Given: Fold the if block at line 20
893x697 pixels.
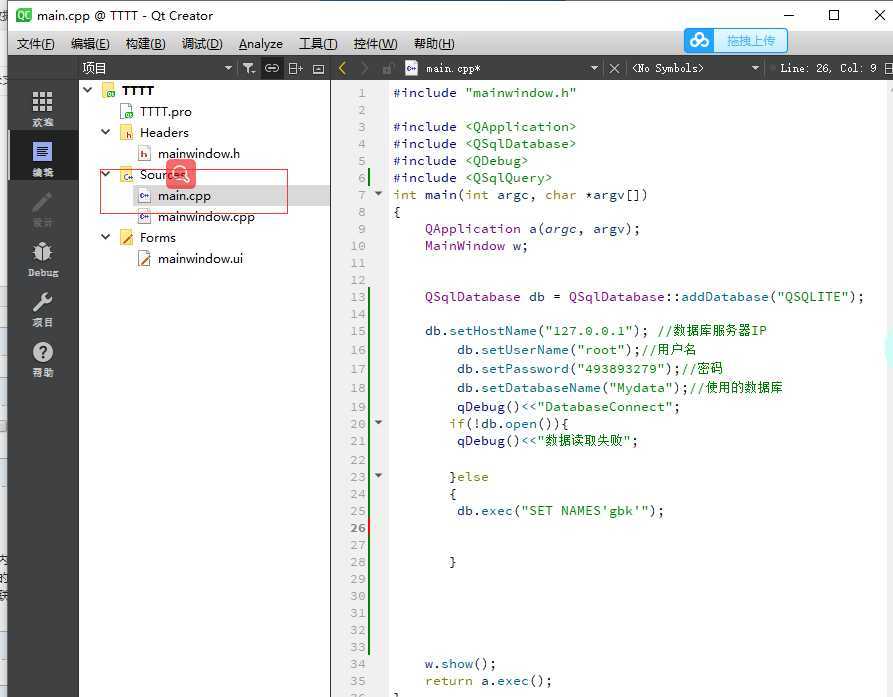Looking at the screenshot, I should pos(378,422).
